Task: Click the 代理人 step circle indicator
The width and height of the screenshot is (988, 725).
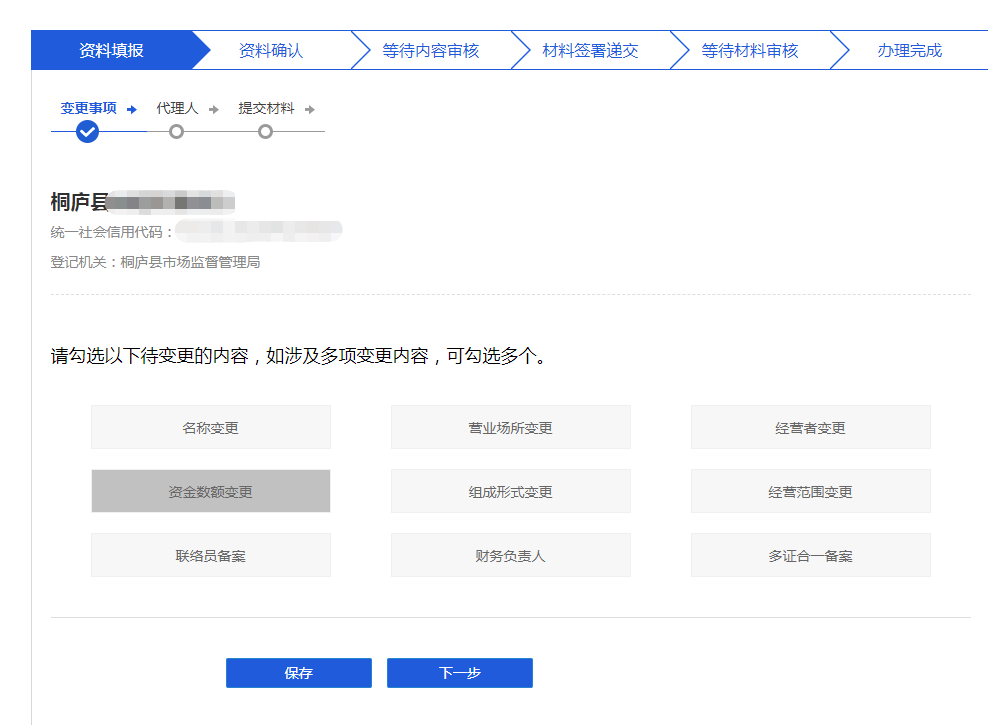Action: (177, 130)
